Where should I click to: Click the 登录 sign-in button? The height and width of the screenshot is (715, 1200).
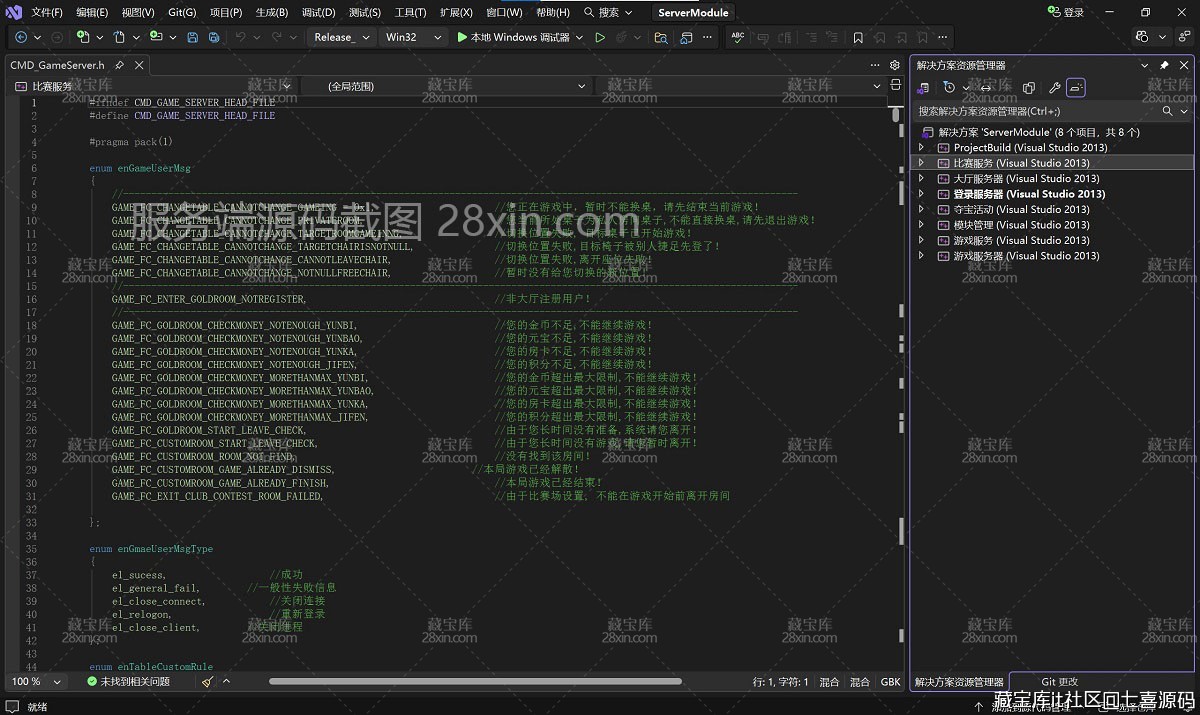coord(1065,13)
